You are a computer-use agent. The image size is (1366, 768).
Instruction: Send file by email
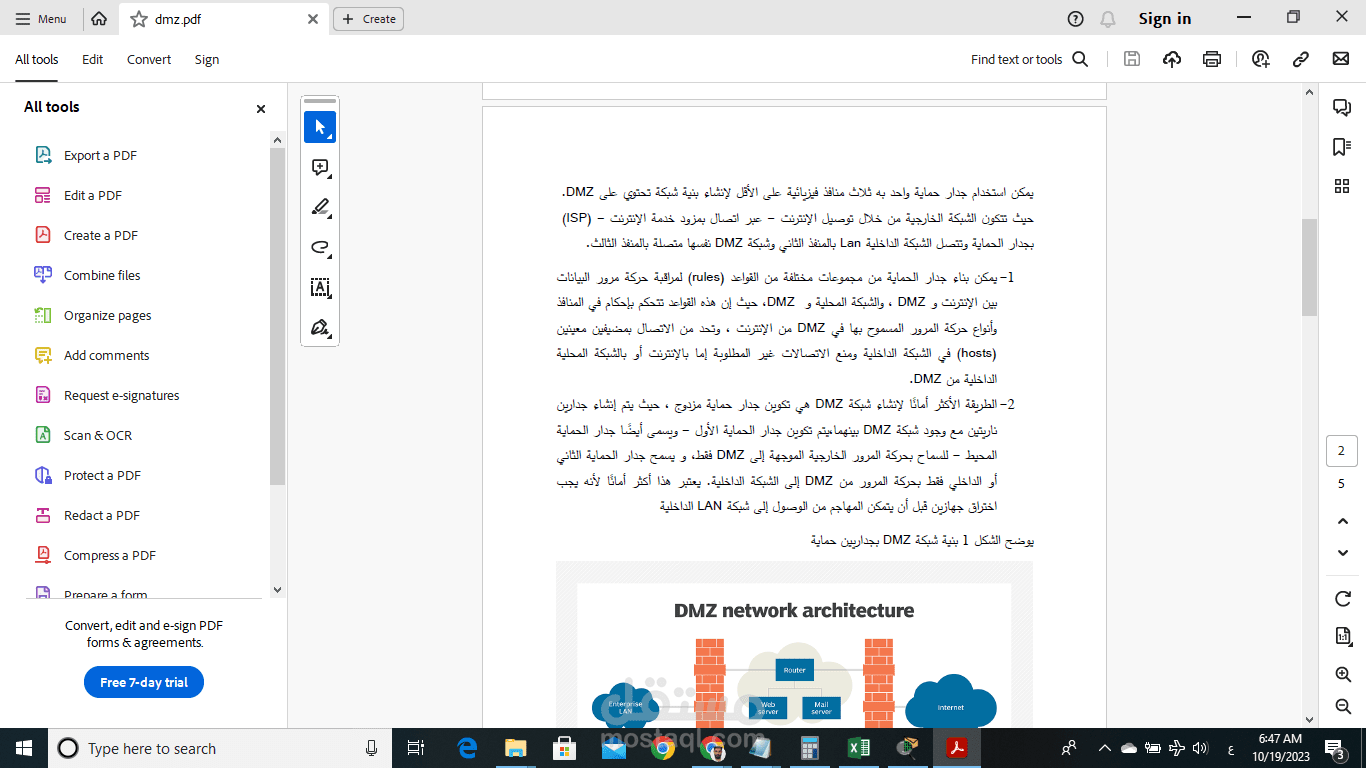tap(1341, 59)
